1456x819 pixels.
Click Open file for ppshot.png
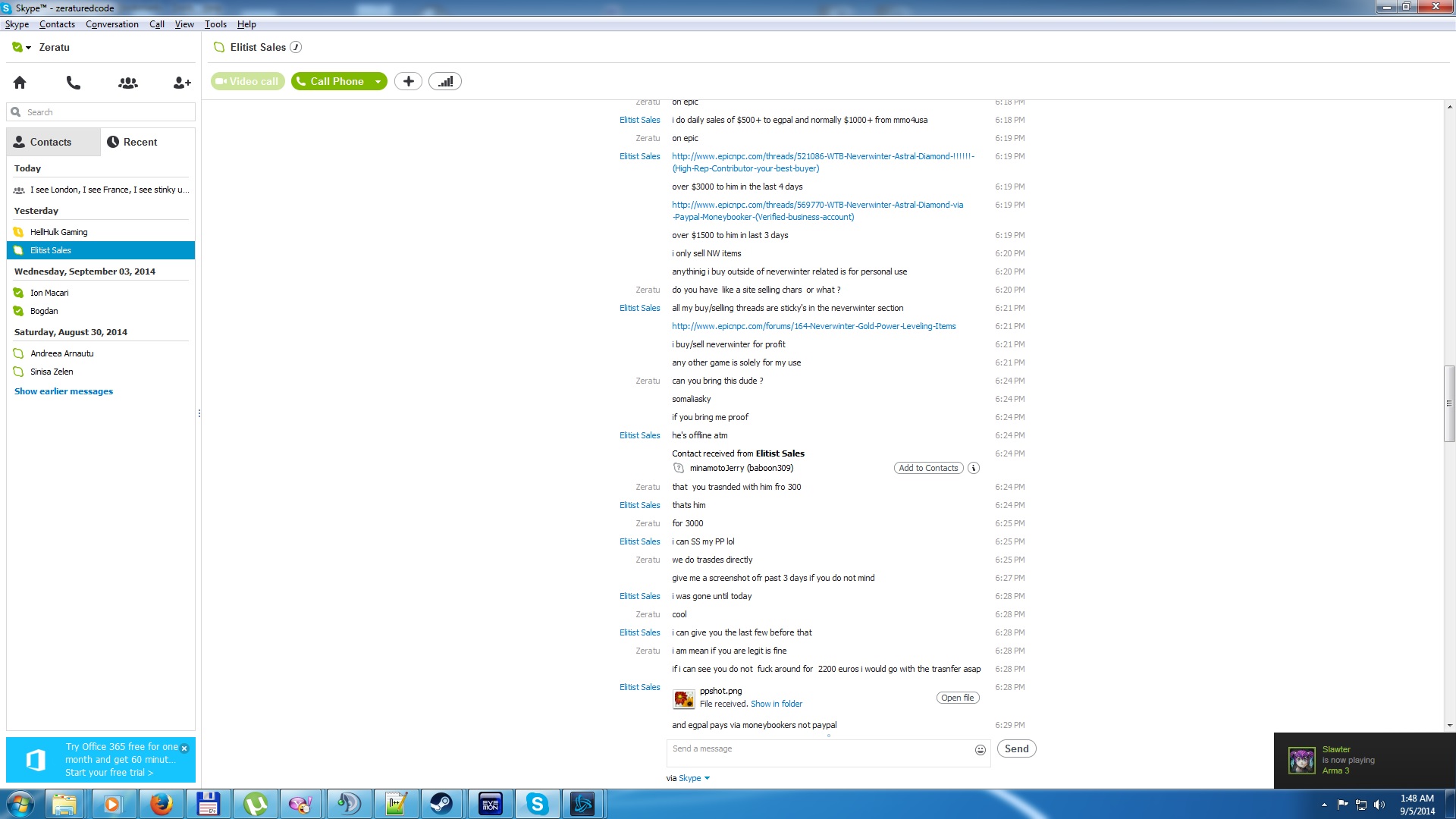pyautogui.click(x=958, y=698)
